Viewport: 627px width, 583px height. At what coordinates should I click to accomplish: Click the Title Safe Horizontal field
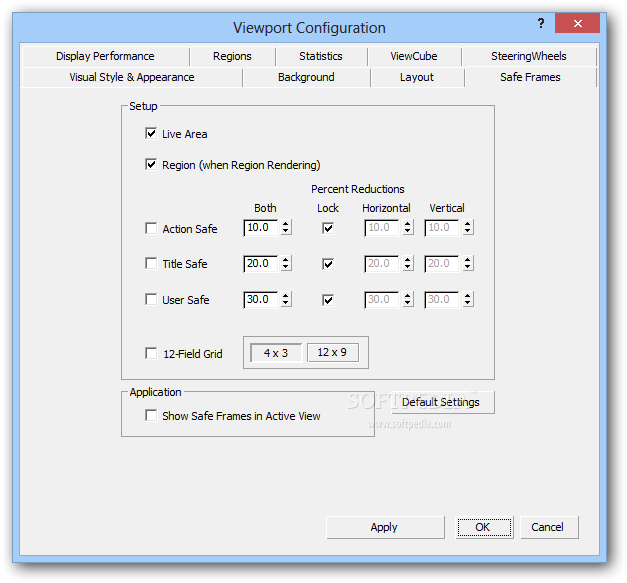tap(382, 264)
